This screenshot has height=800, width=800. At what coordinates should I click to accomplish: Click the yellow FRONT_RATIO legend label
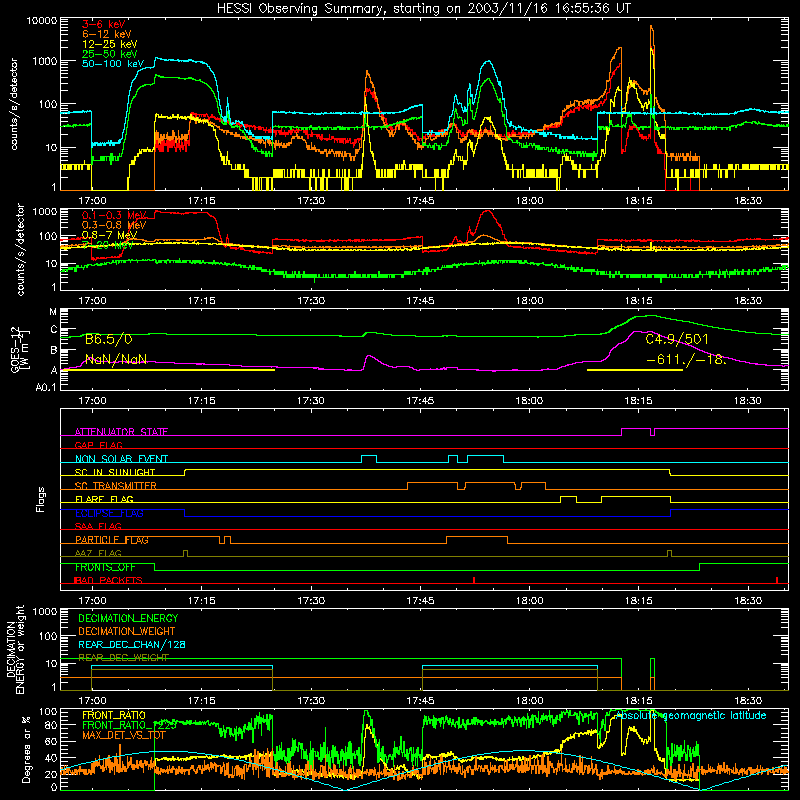coord(114,716)
